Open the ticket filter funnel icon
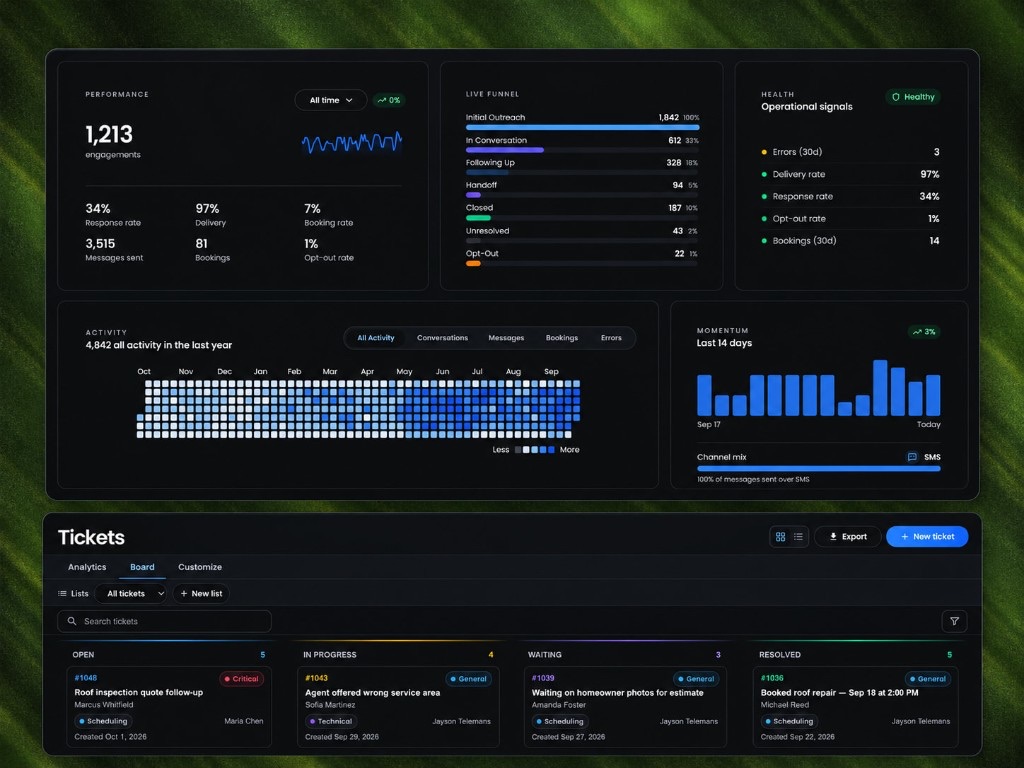This screenshot has height=768, width=1024. 954,621
